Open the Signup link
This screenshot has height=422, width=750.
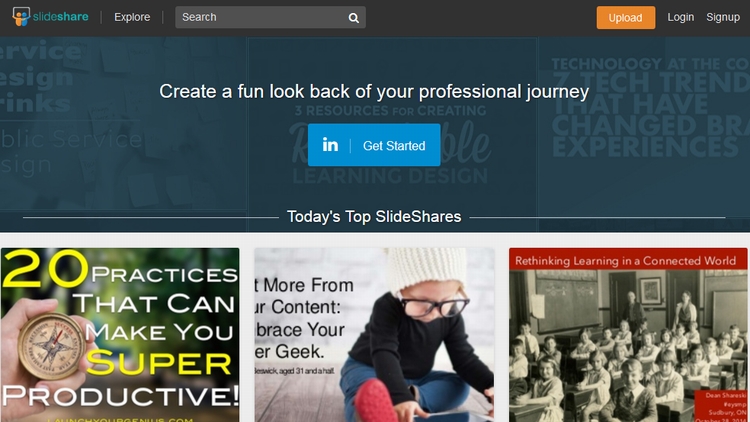(x=723, y=17)
